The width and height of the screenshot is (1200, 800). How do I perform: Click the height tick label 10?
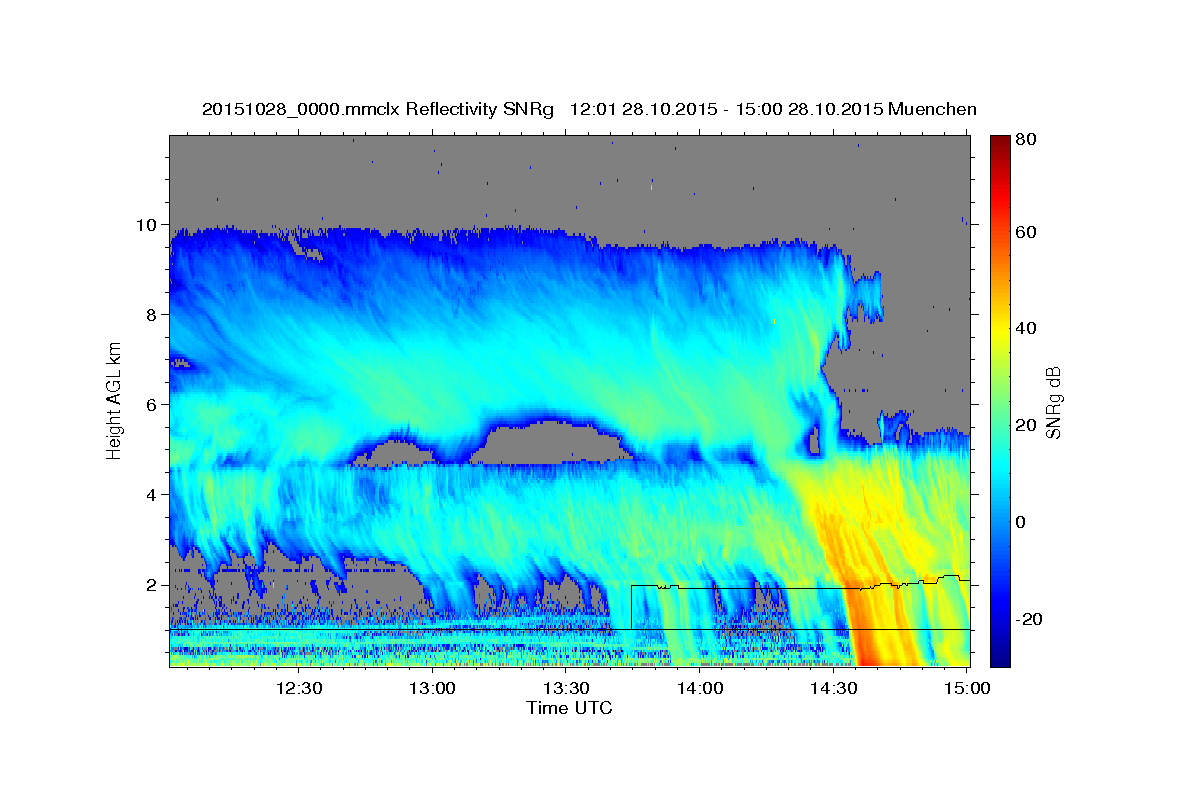click(x=148, y=224)
